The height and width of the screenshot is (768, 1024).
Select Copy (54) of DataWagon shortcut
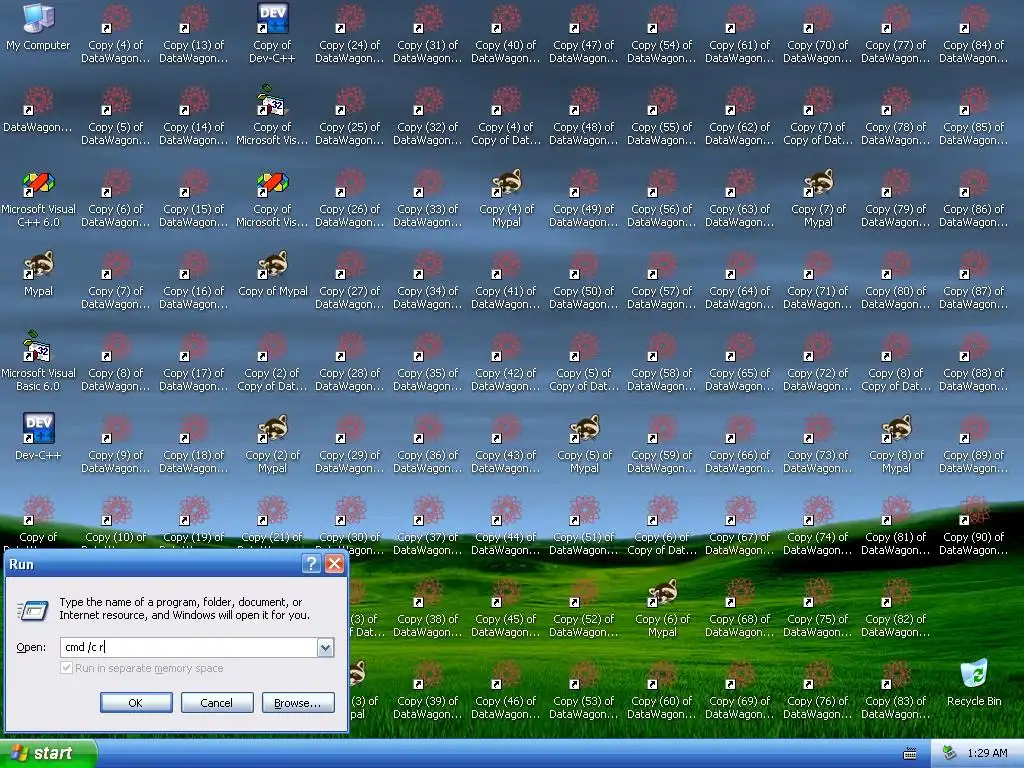pos(662,34)
